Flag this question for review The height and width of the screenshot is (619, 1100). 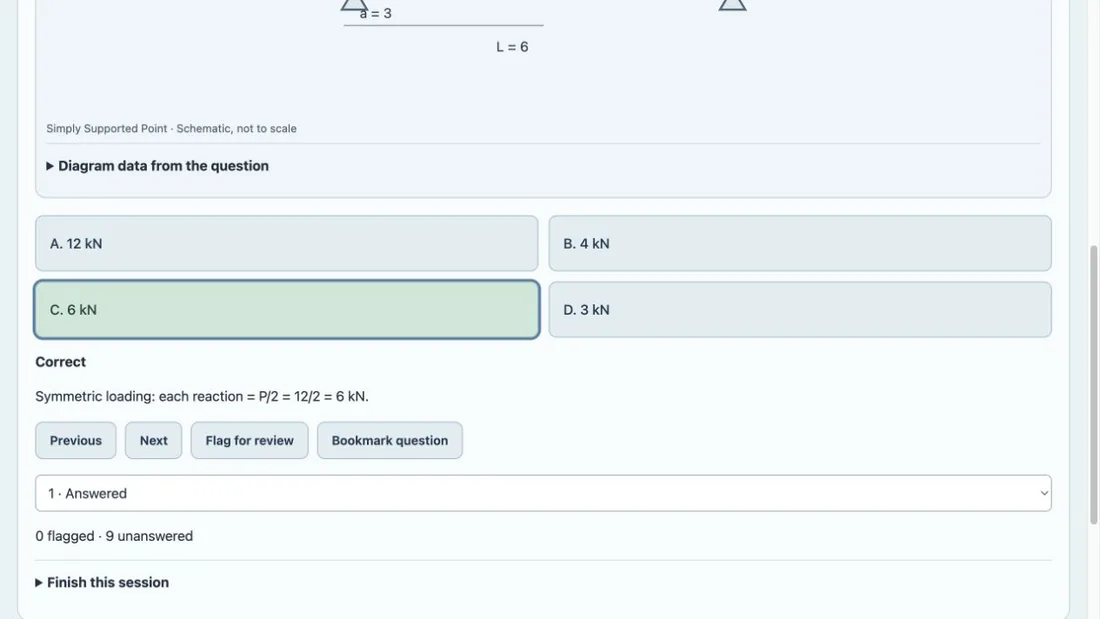tap(249, 441)
